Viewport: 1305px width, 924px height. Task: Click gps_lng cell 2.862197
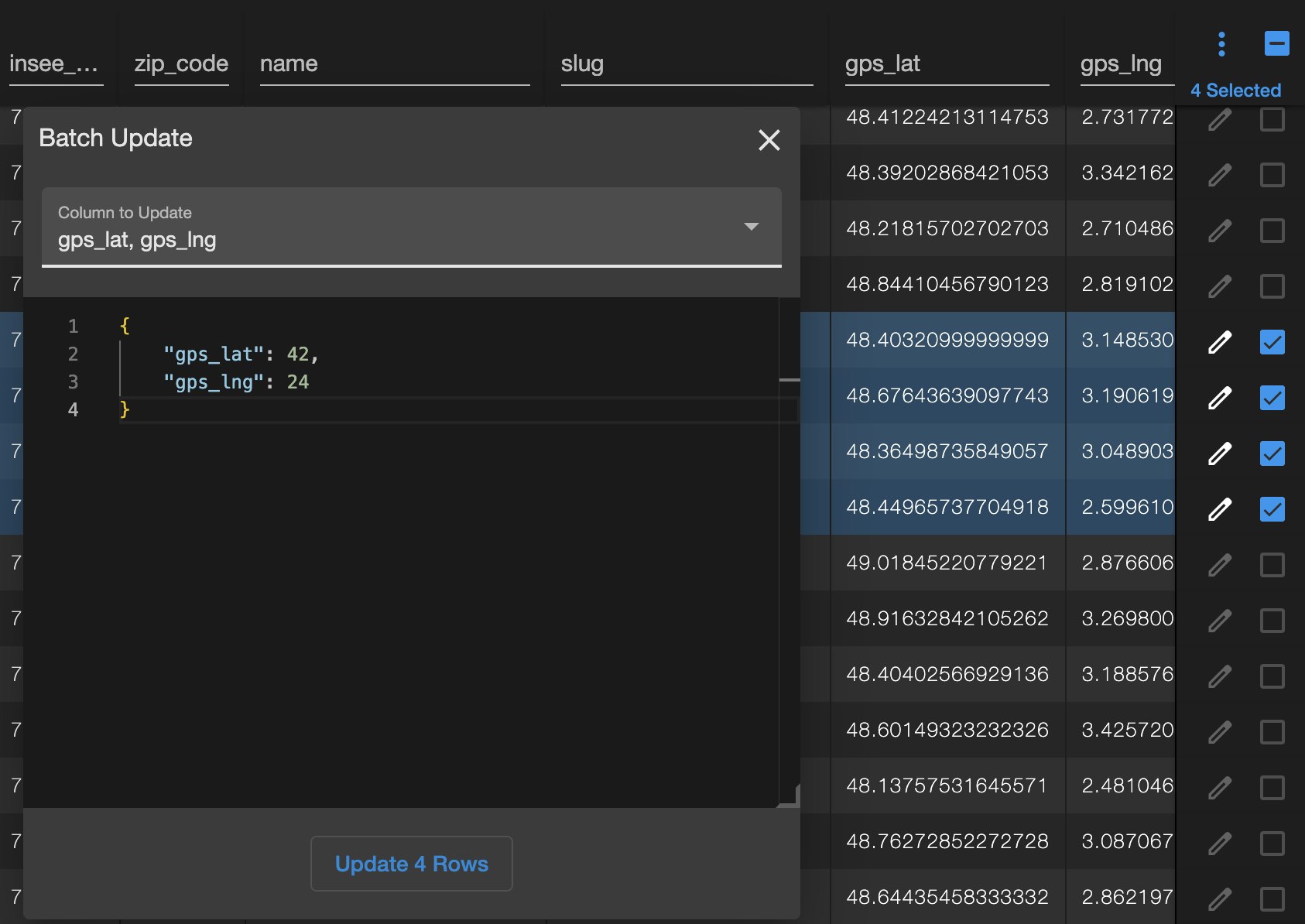click(1127, 897)
